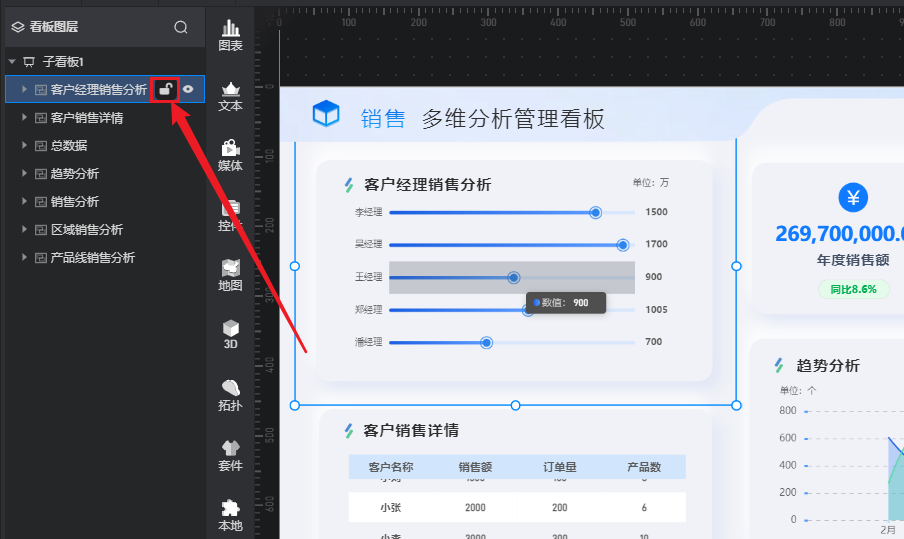
Task: Hide the 客户经理销售分析 layer
Action: point(188,89)
